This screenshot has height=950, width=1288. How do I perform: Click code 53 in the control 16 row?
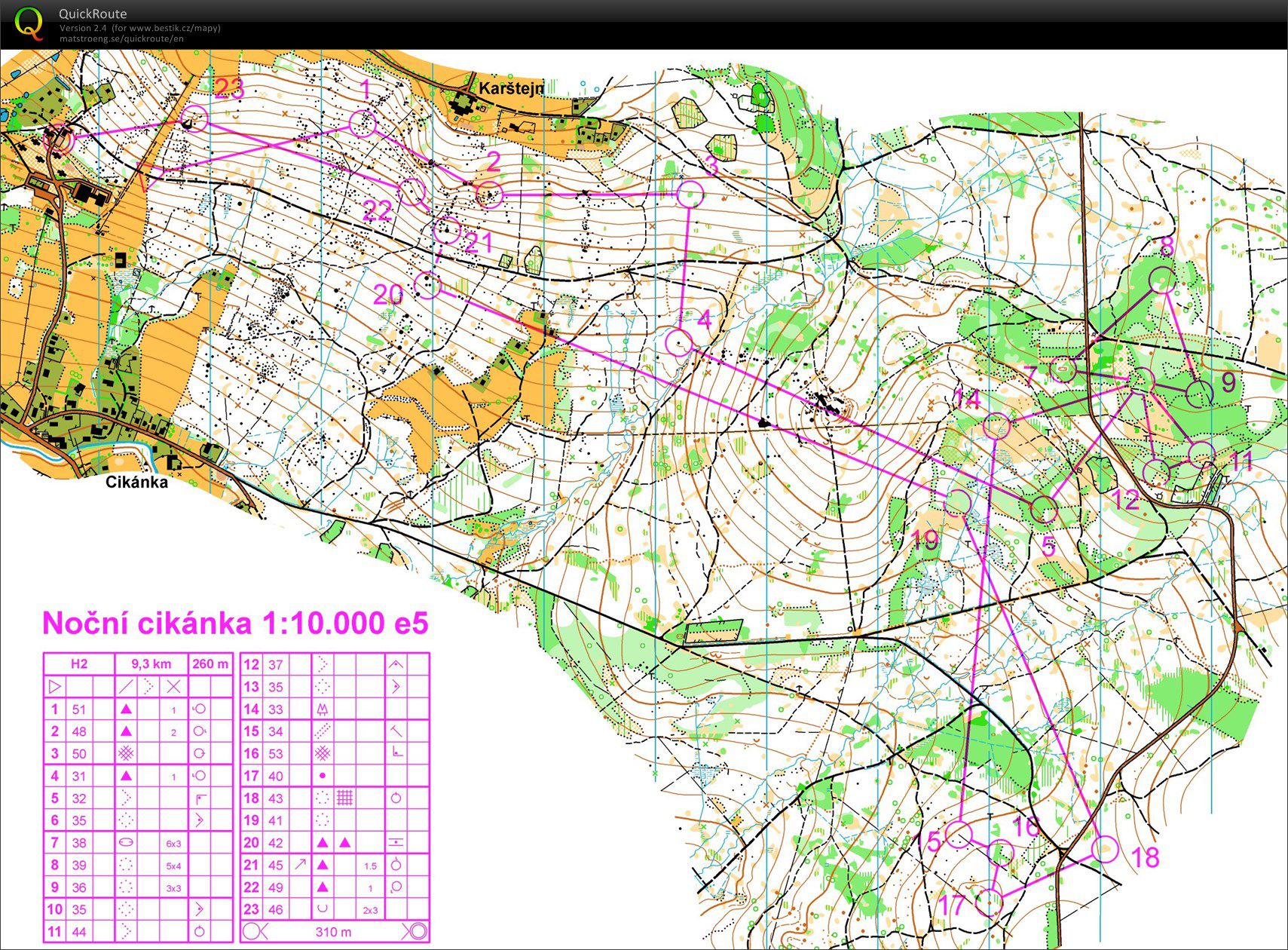pos(276,754)
